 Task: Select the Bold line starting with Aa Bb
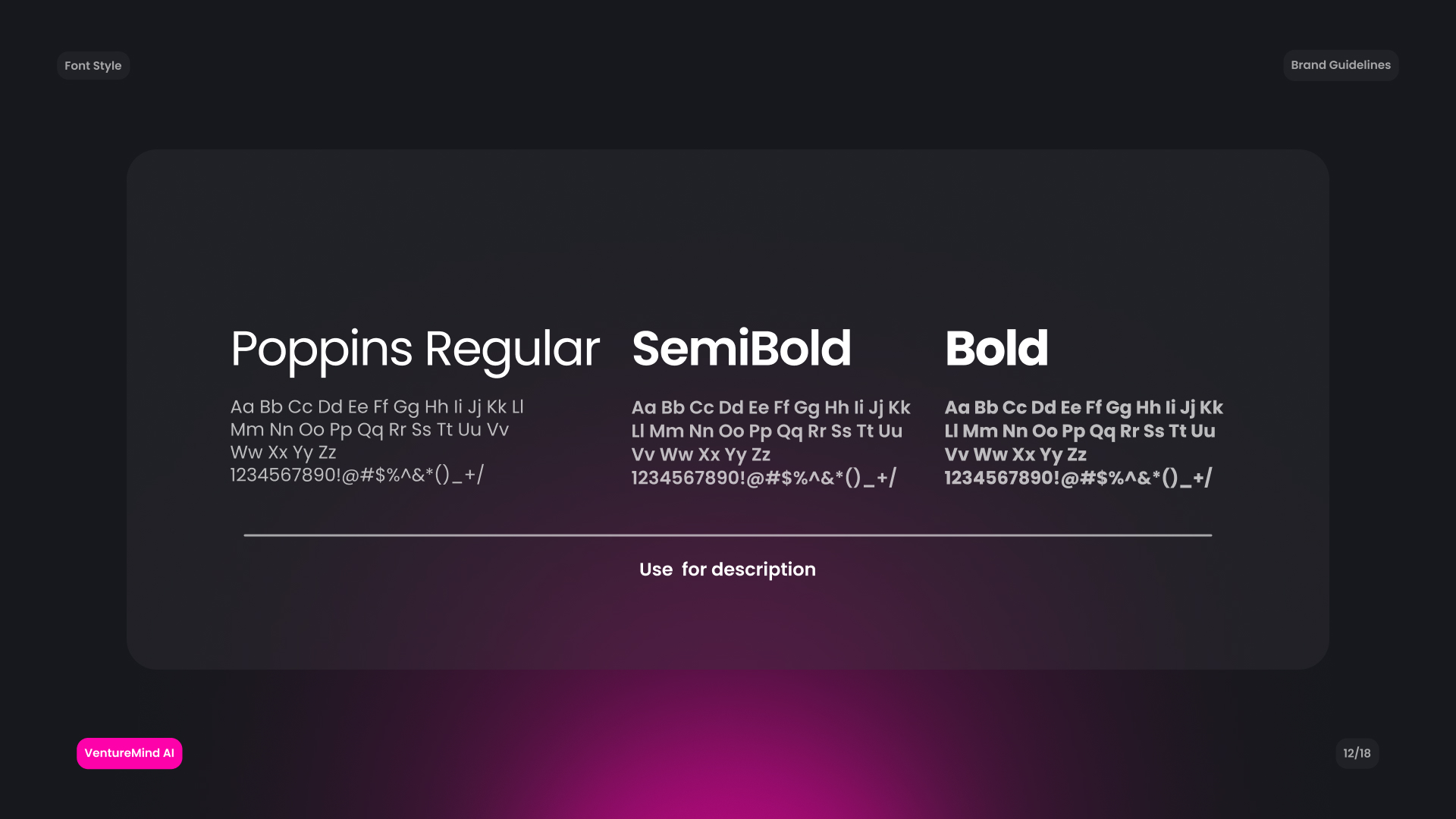[x=1084, y=408]
